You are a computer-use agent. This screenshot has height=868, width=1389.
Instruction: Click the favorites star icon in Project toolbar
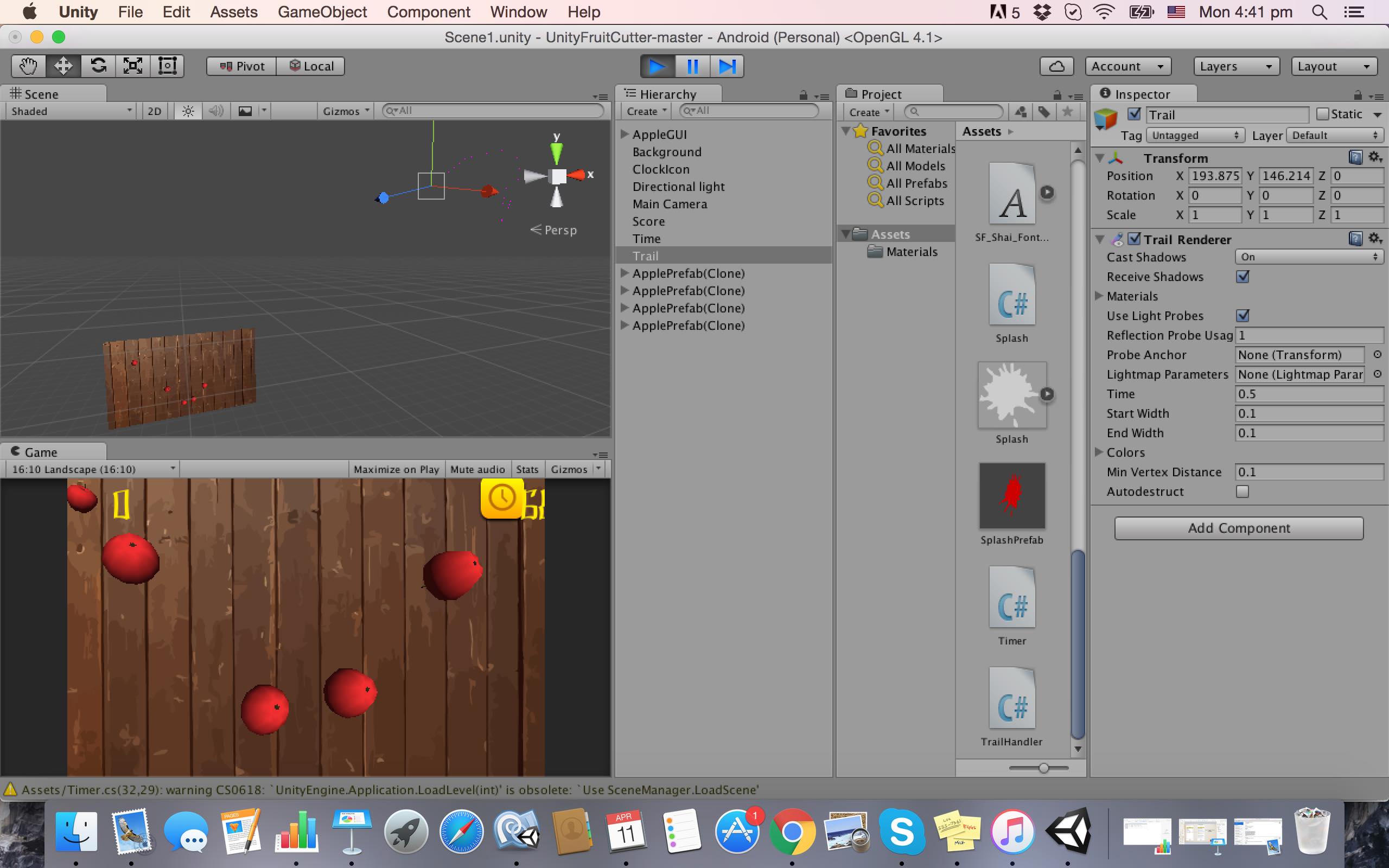point(1068,111)
